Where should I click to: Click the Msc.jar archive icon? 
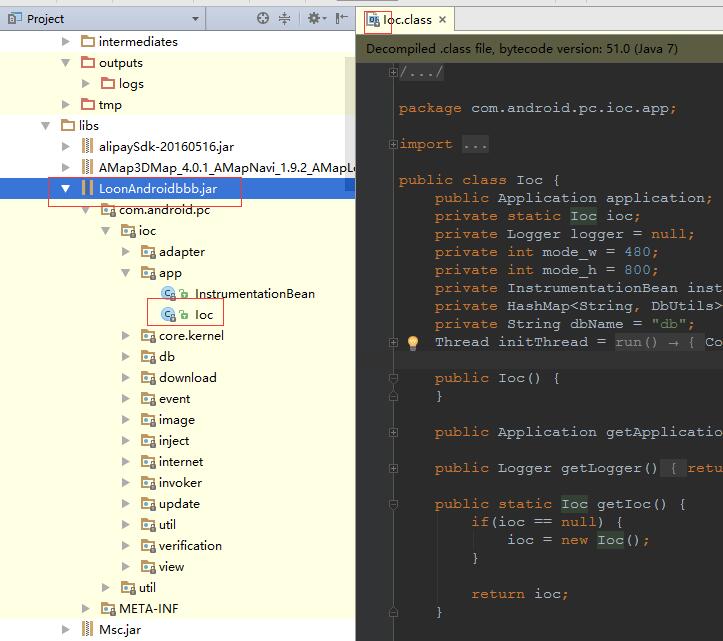point(87,629)
